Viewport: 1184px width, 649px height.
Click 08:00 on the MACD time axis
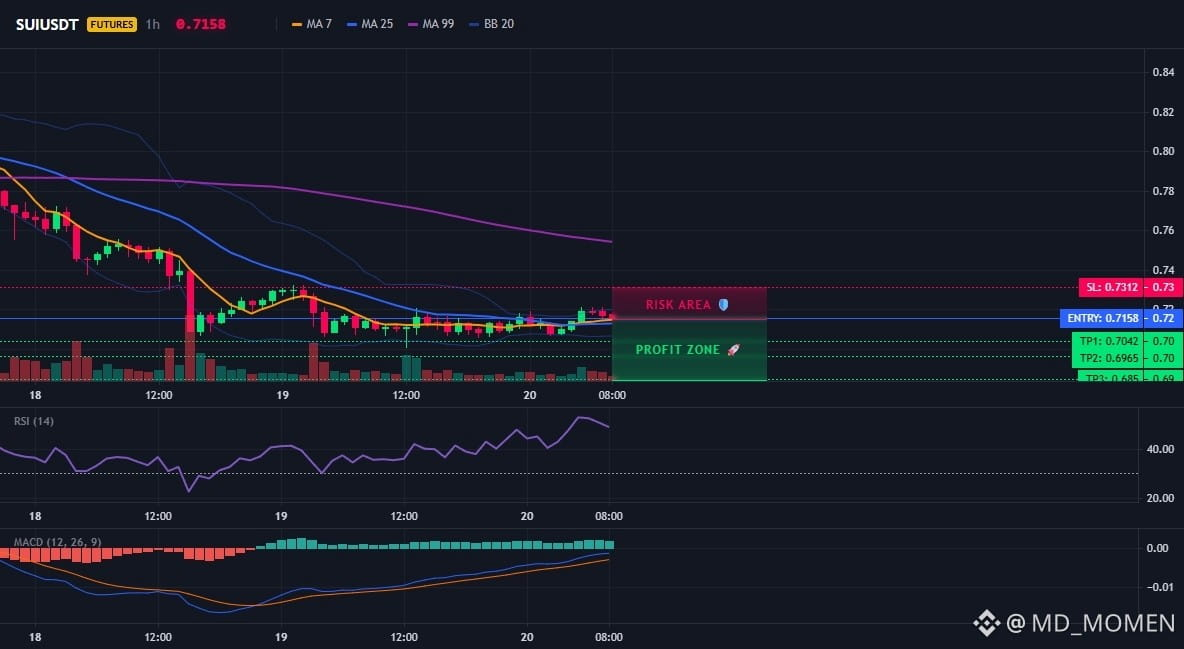pos(609,637)
